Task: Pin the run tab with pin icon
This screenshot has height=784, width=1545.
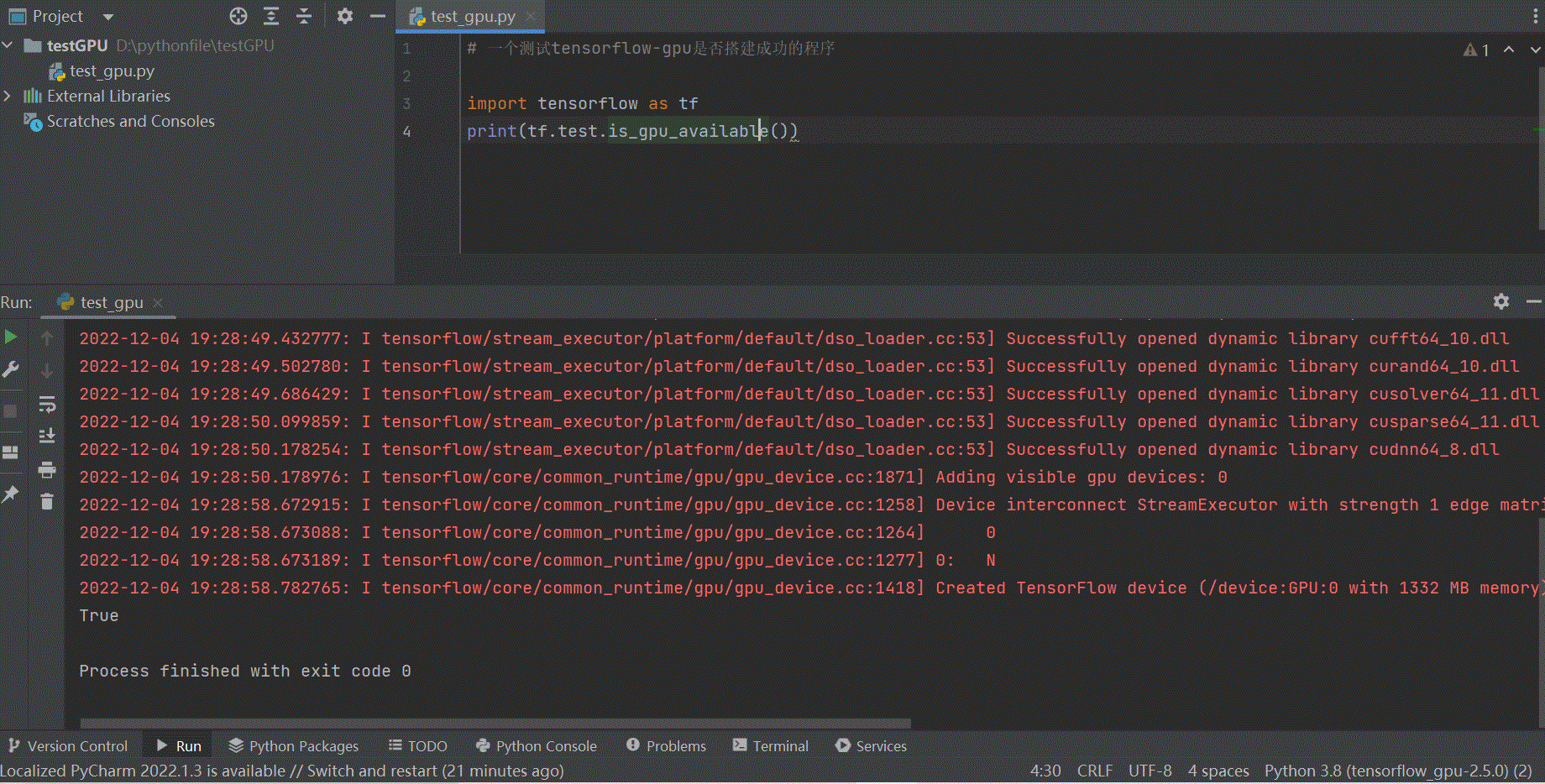Action: point(11,494)
